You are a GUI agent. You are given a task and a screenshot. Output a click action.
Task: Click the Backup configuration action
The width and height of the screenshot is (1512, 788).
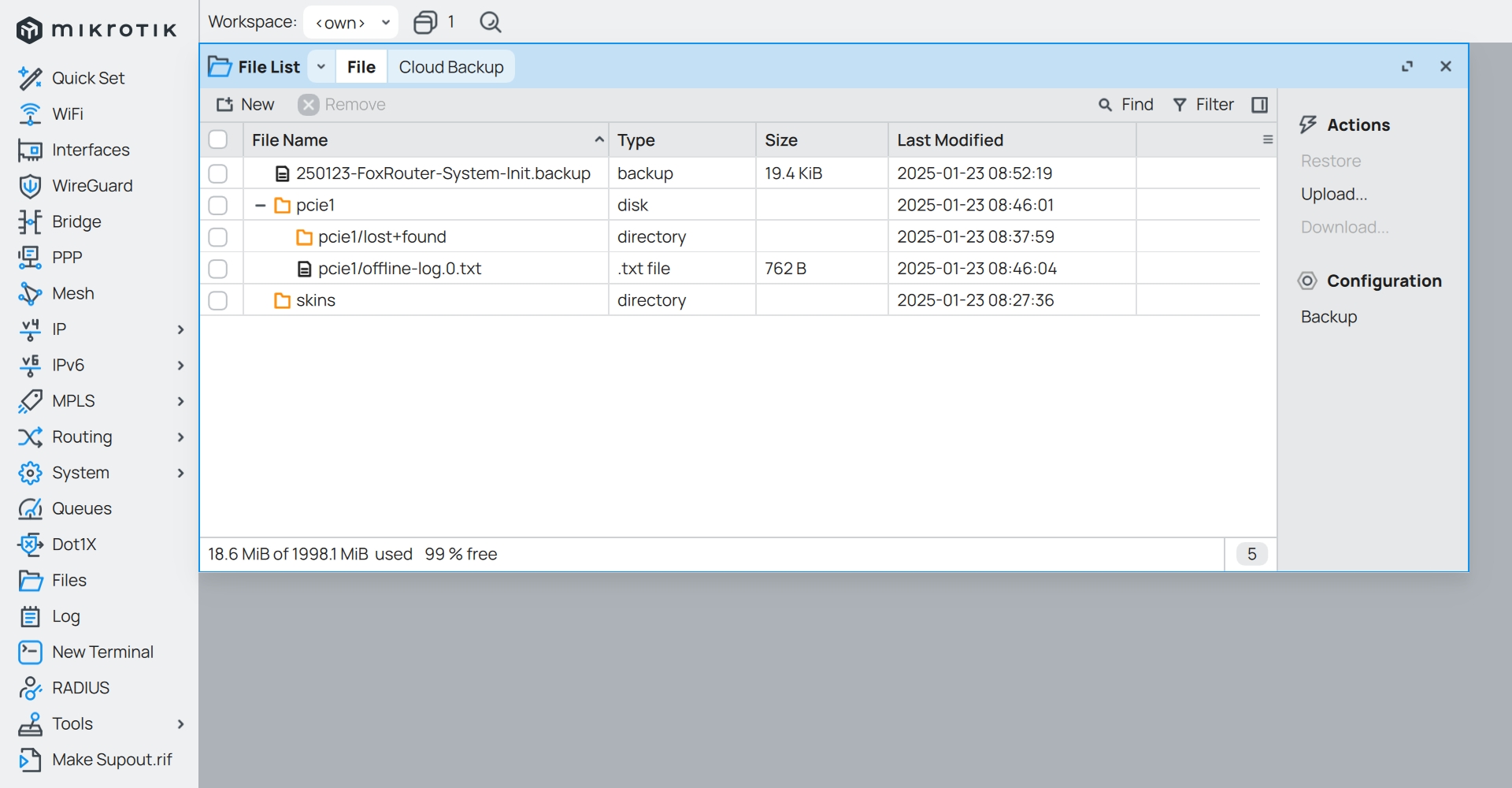[1329, 317]
